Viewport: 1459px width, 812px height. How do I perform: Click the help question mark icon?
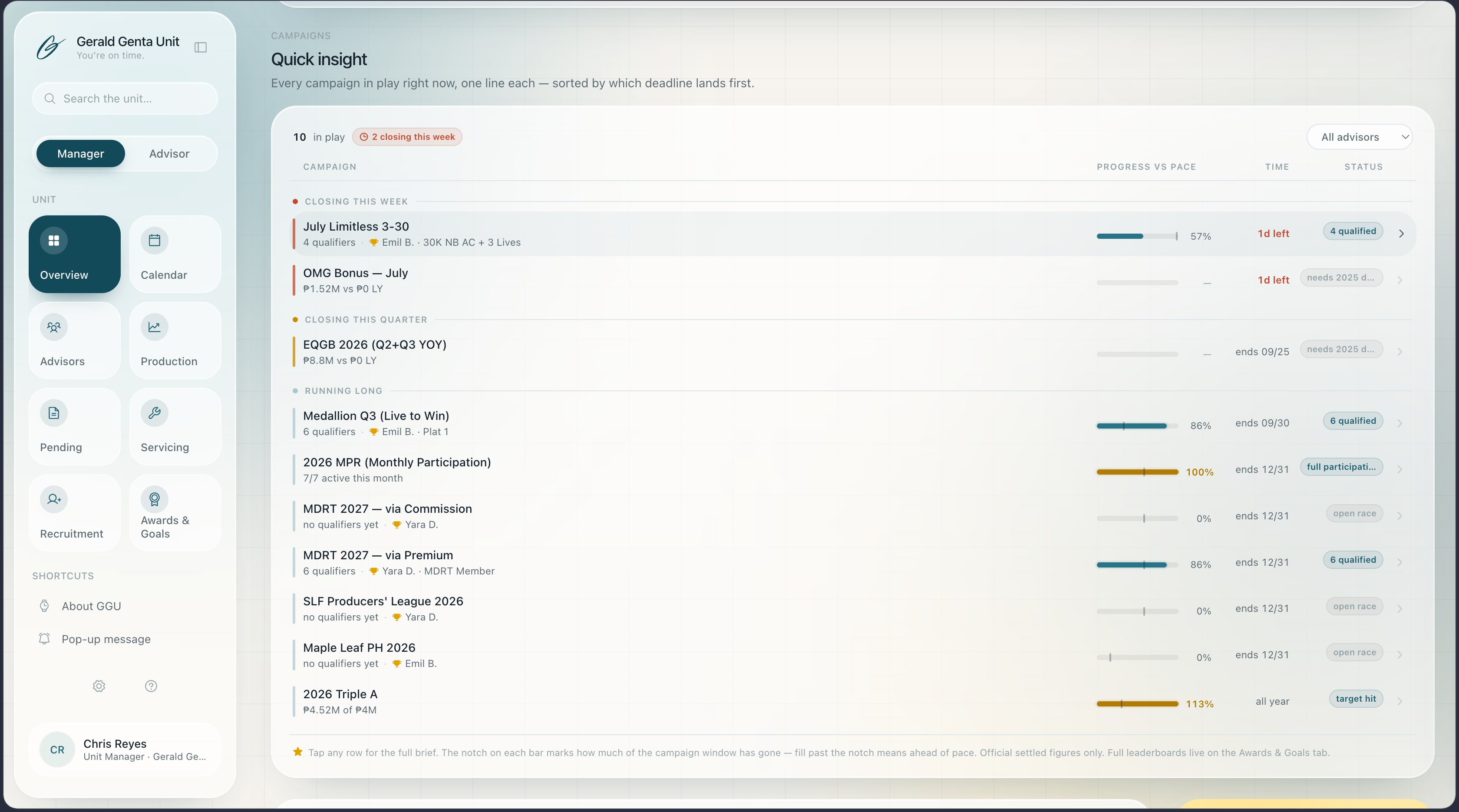[151, 687]
